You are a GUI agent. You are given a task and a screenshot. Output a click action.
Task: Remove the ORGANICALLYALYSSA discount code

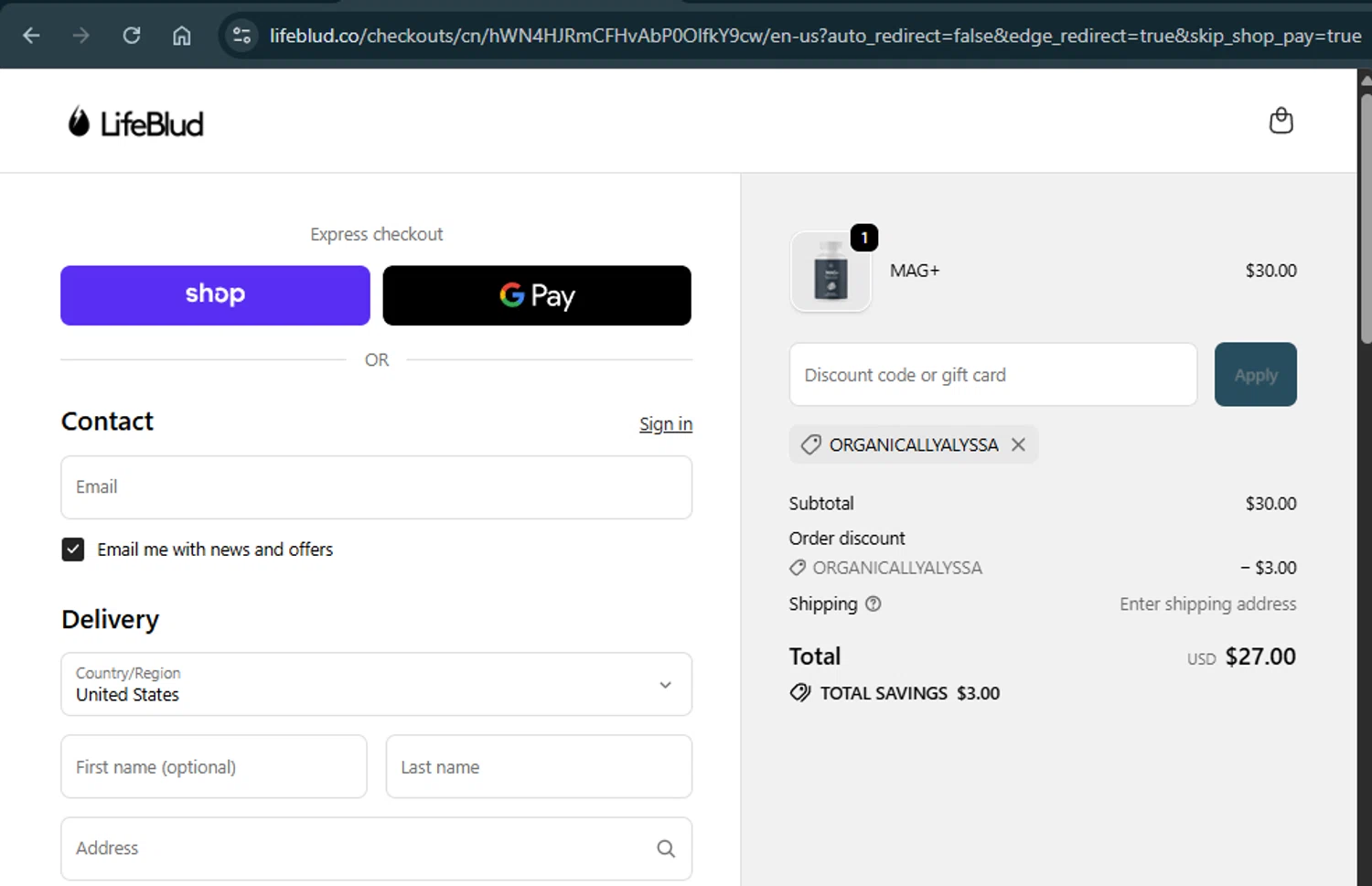coord(1018,444)
